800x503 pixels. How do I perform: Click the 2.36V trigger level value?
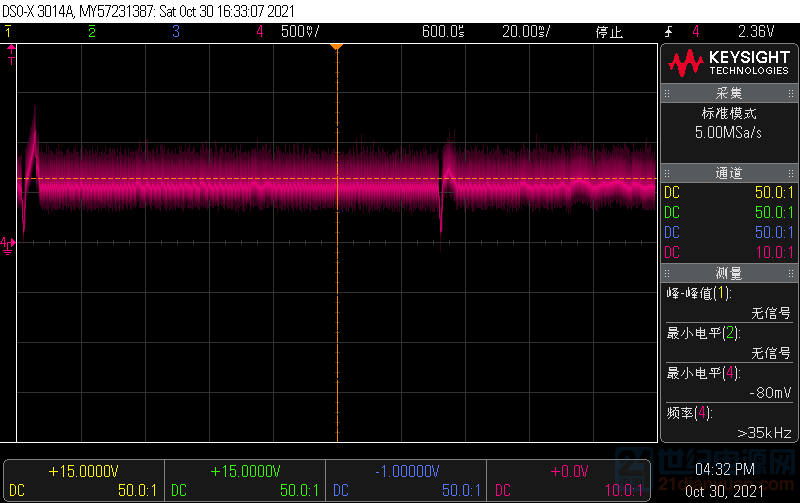pos(756,32)
